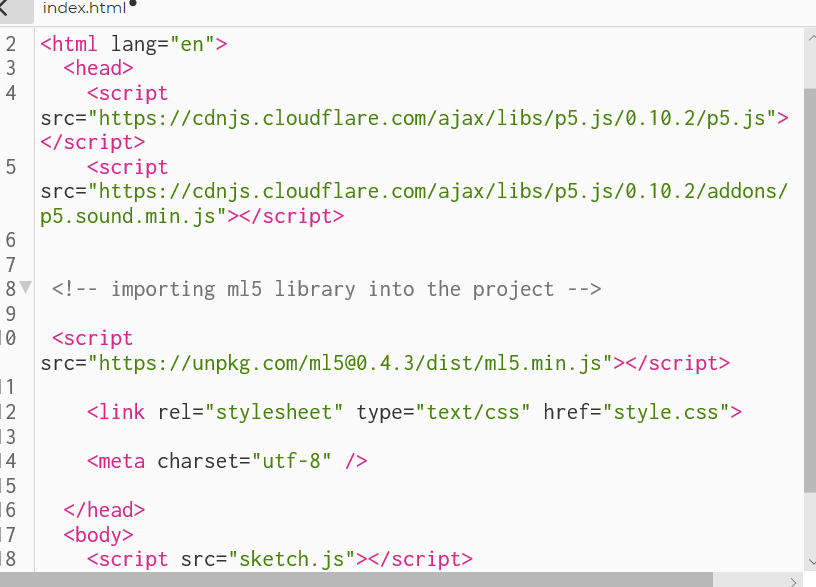Click line number 14 in the gutter
This screenshot has height=587, width=816.
(10, 460)
